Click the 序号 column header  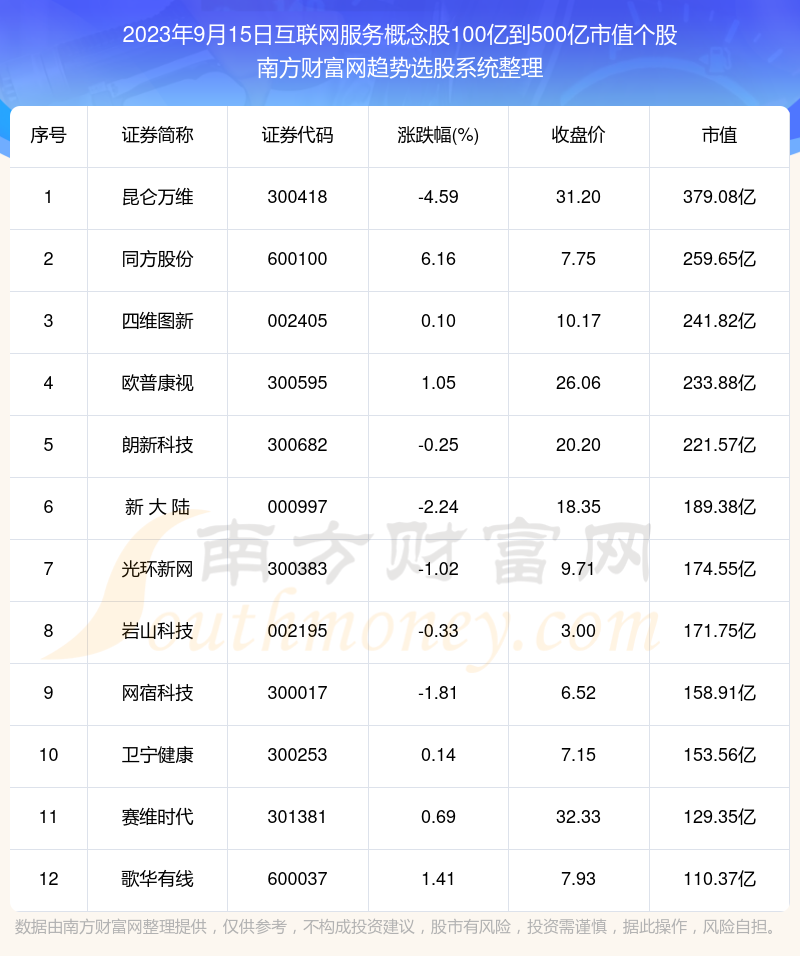(48, 135)
